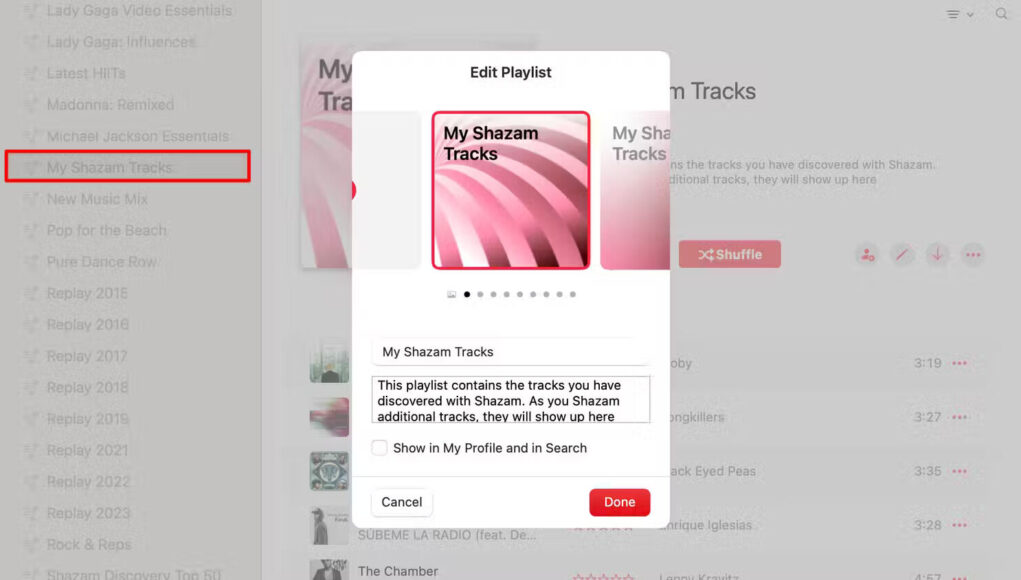The height and width of the screenshot is (580, 1021).
Task: Open more options for the 3:28 track
Action: click(959, 525)
